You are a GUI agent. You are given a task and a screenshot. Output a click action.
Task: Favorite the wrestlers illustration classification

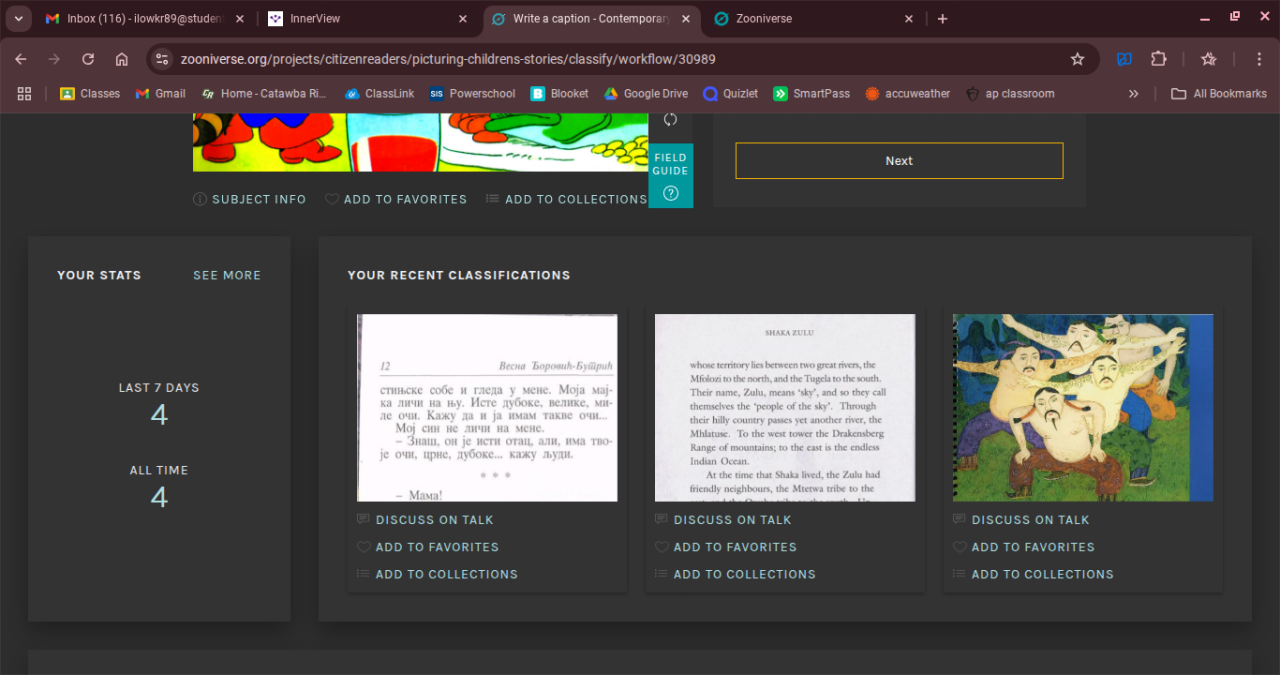(1024, 547)
